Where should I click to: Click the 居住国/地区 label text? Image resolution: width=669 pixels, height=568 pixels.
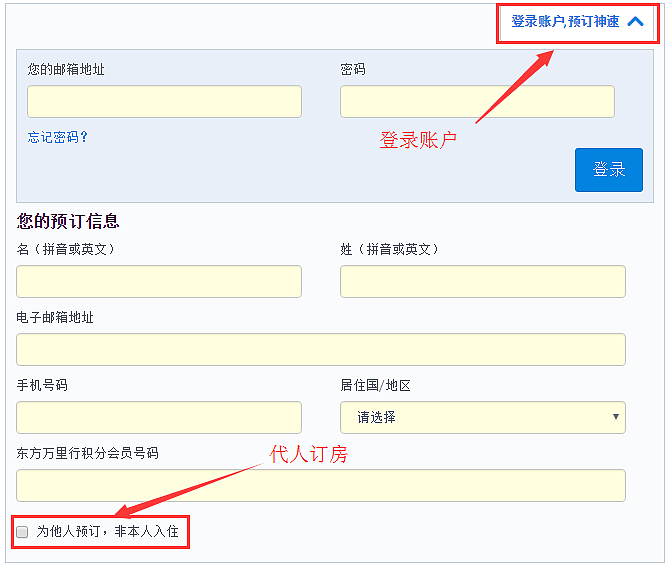[x=375, y=385]
